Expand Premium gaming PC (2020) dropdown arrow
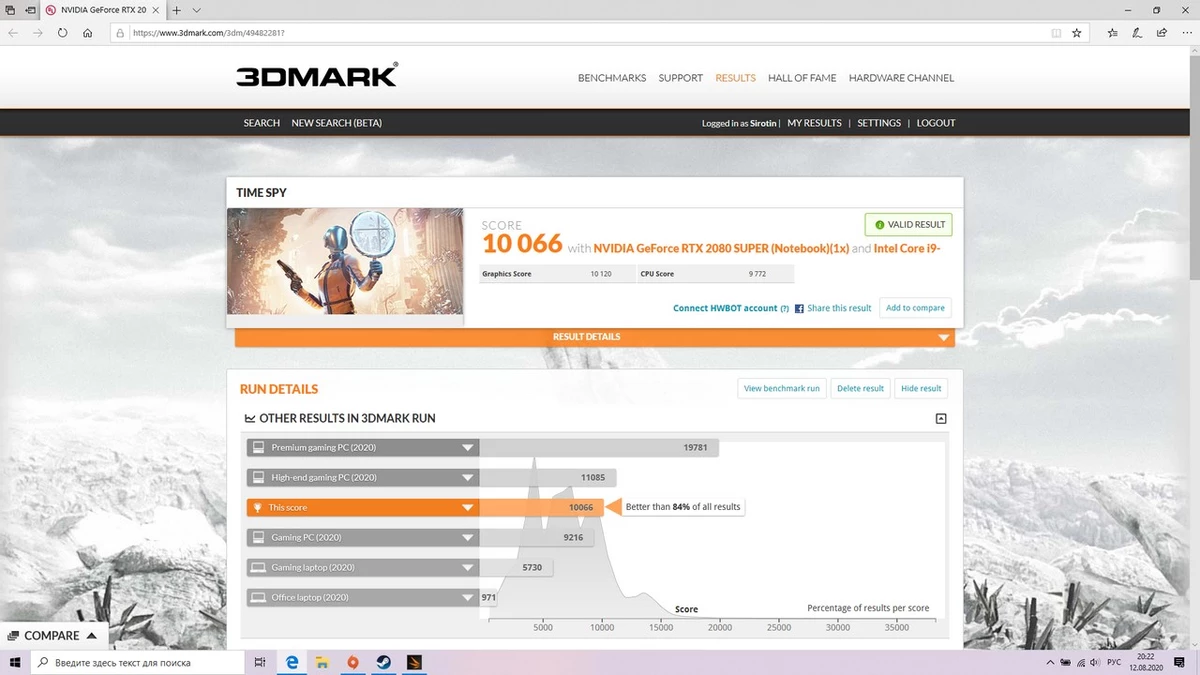Viewport: 1200px width, 675px height. [467, 448]
